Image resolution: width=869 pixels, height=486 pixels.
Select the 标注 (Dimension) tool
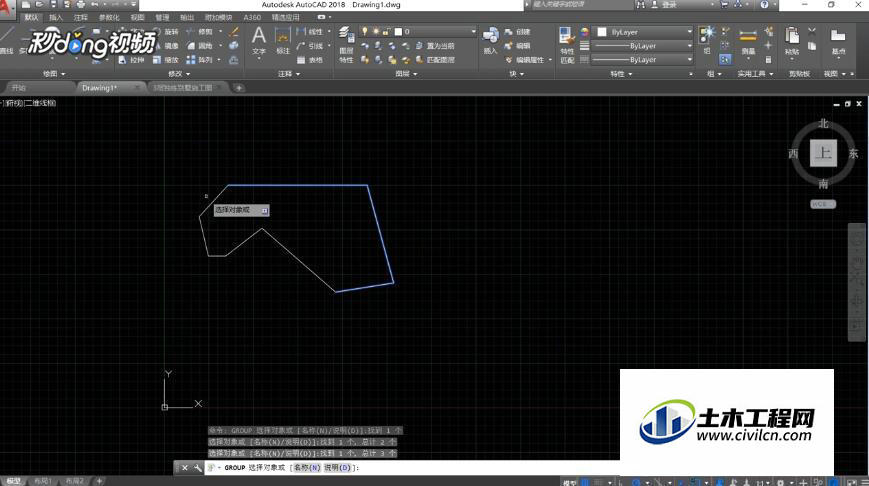coord(283,40)
